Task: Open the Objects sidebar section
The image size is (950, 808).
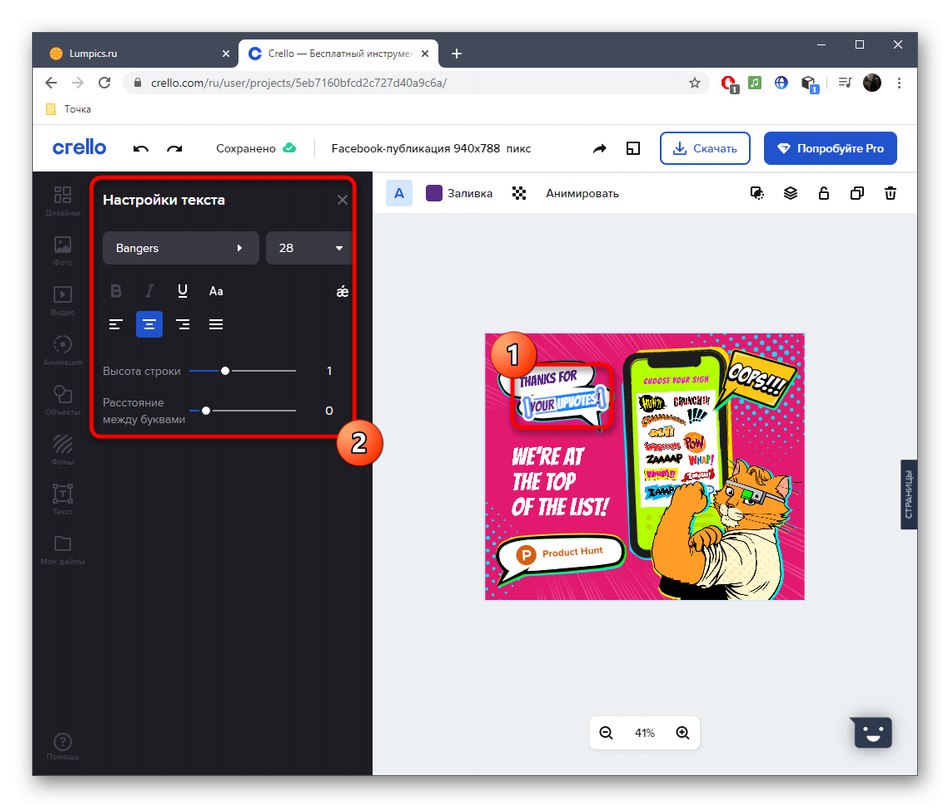Action: point(62,400)
